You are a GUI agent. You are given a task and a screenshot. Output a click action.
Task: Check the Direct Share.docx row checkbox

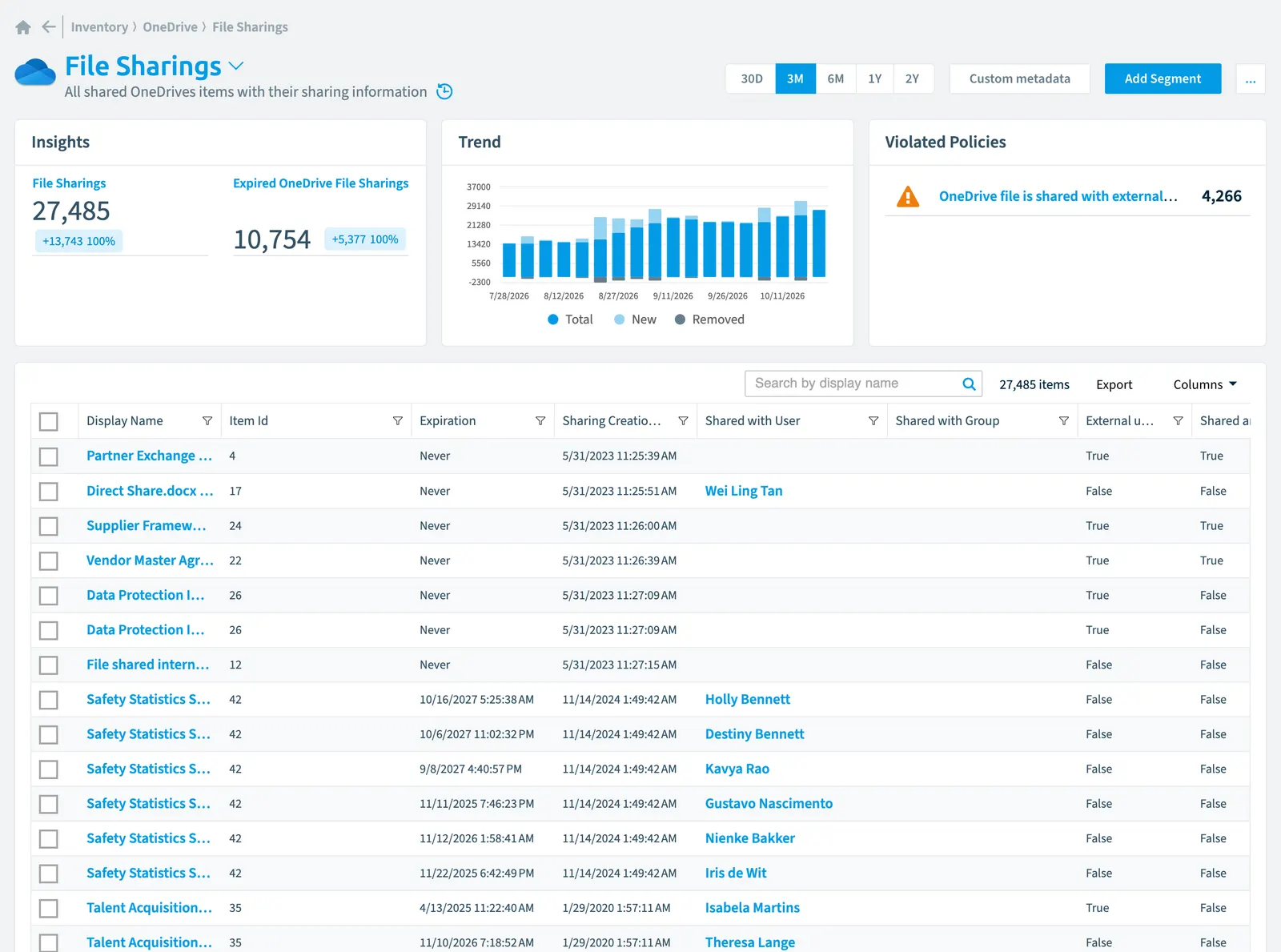[49, 491]
